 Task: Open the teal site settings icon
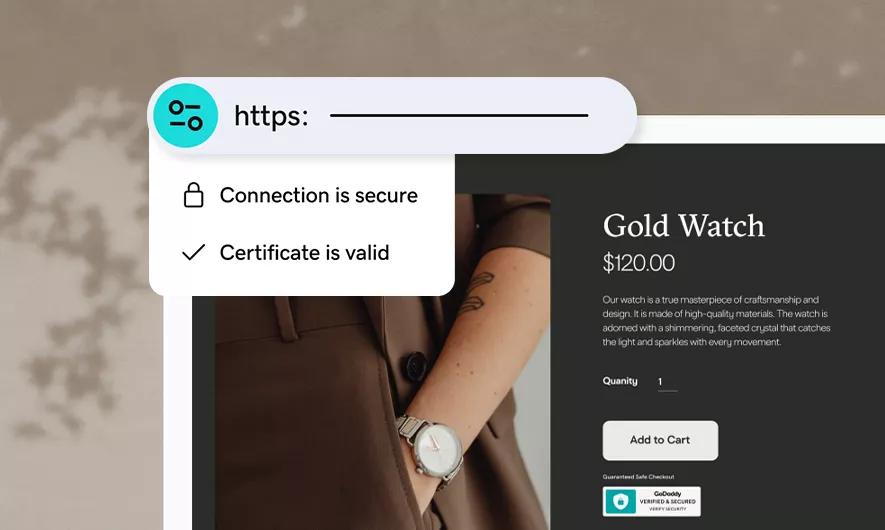pyautogui.click(x=185, y=115)
